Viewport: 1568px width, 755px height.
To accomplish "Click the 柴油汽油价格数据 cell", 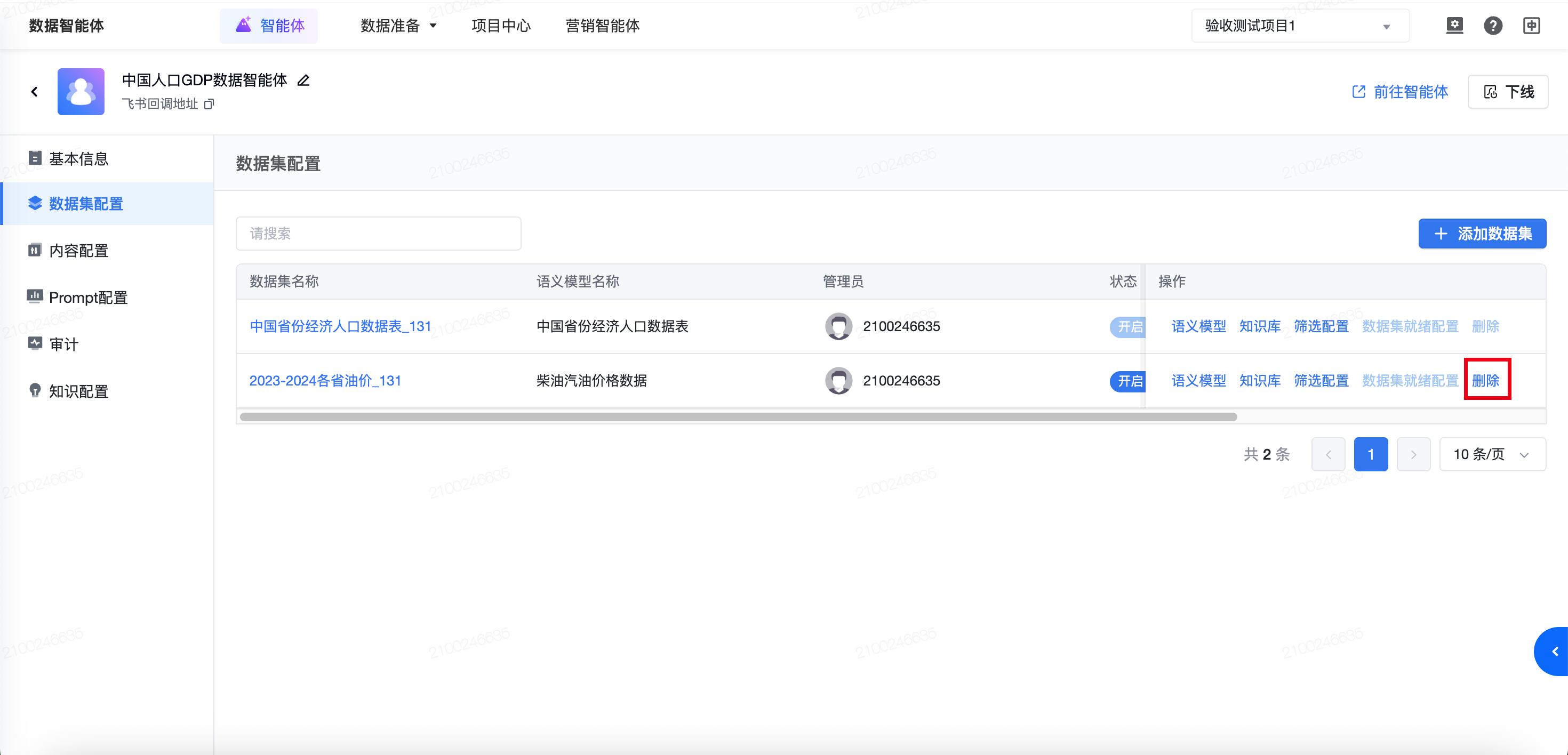I will tap(591, 381).
